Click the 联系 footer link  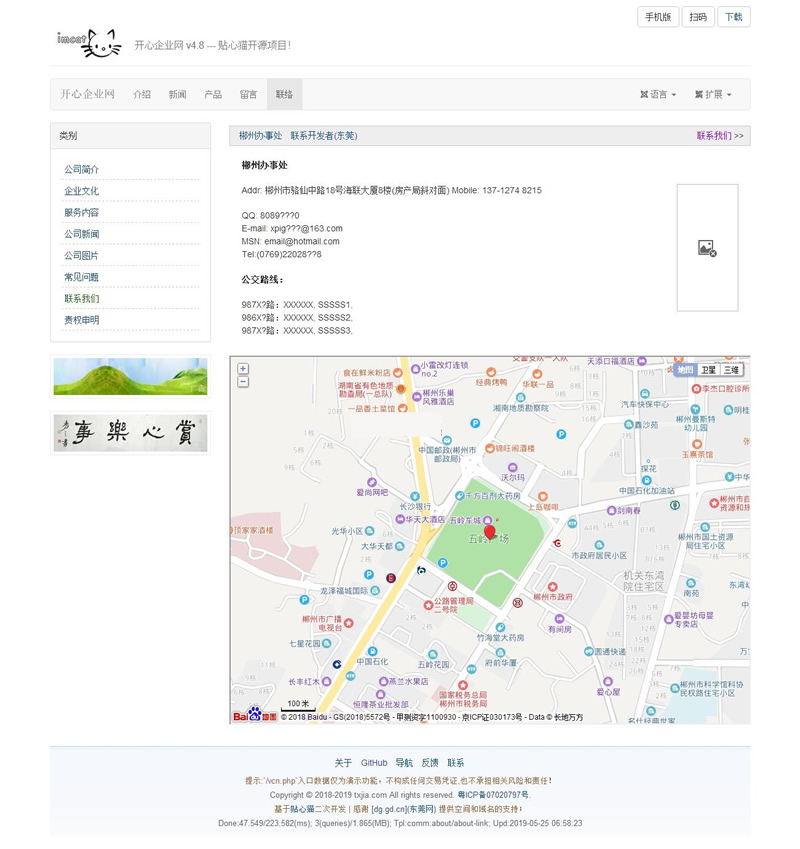coord(456,763)
